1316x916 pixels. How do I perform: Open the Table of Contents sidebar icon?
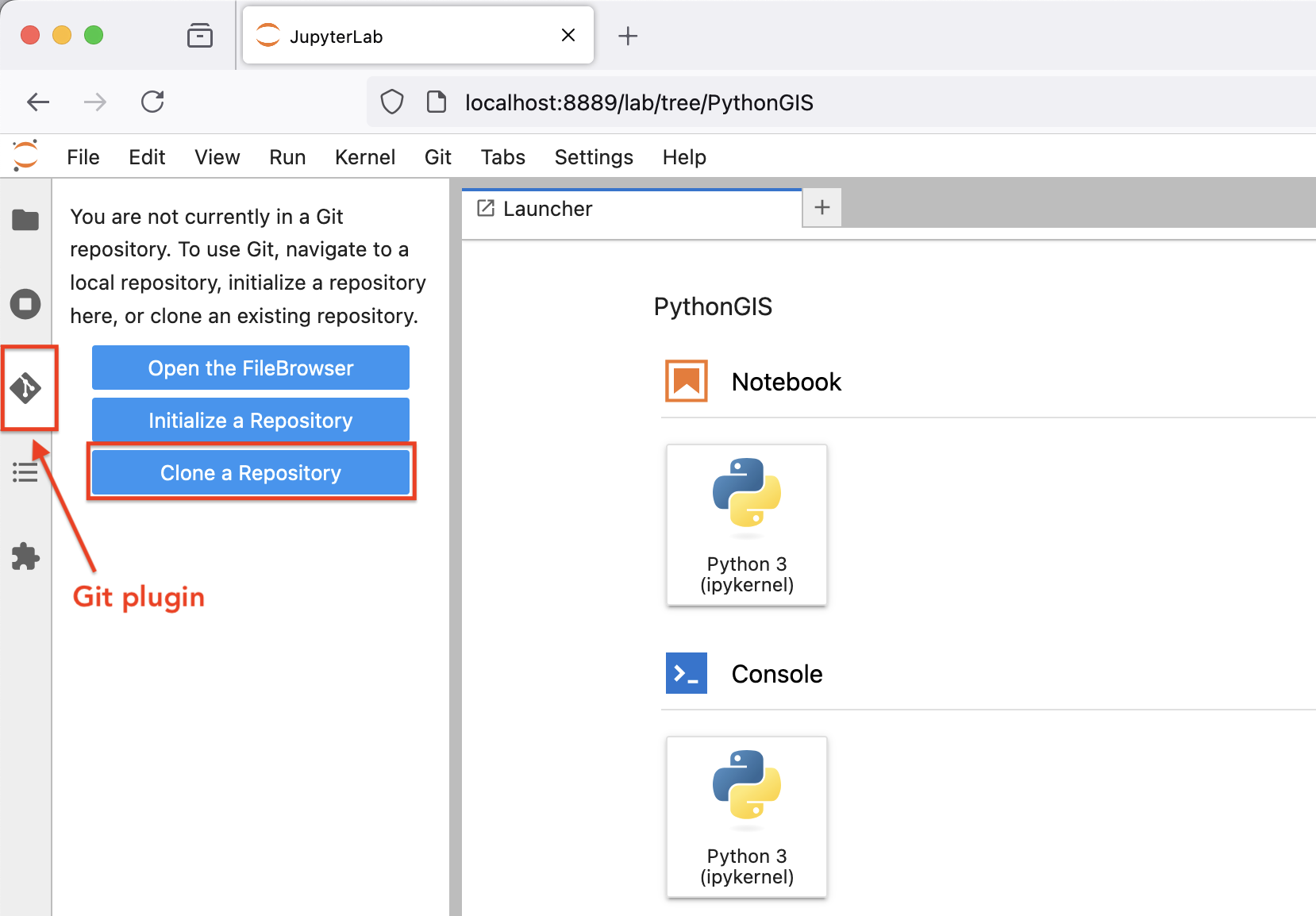pos(25,473)
